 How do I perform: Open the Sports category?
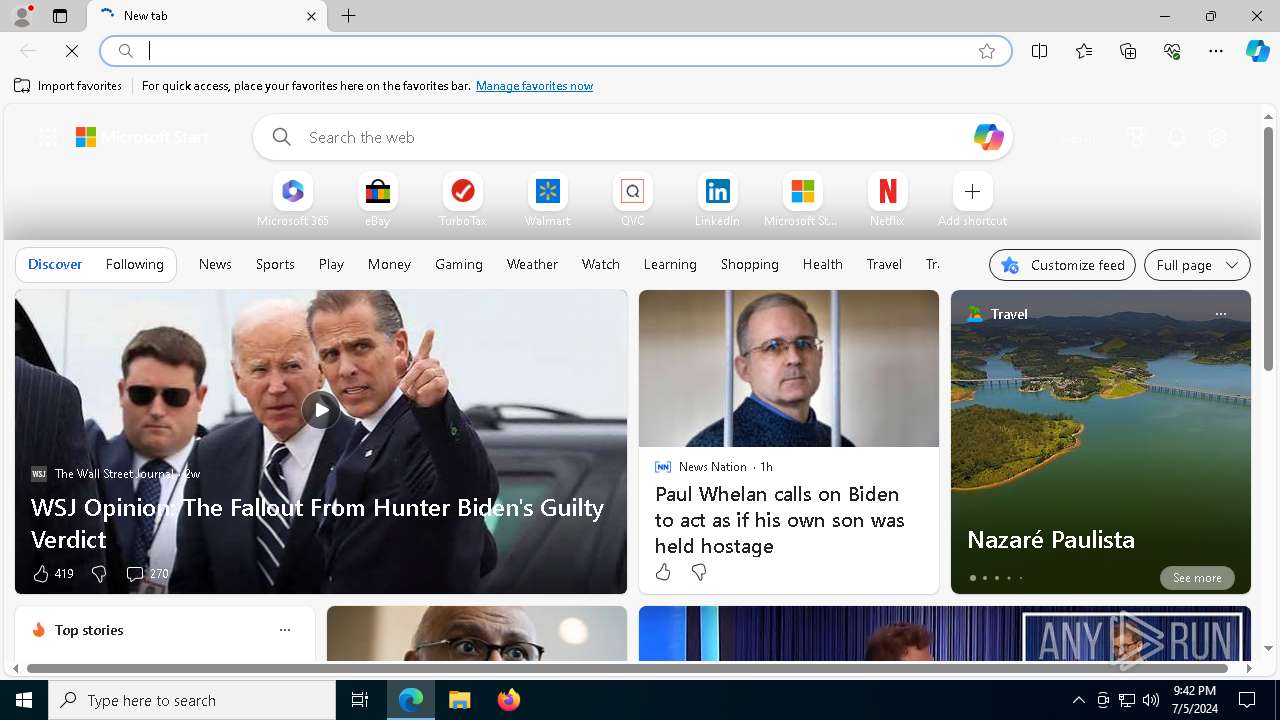275,264
